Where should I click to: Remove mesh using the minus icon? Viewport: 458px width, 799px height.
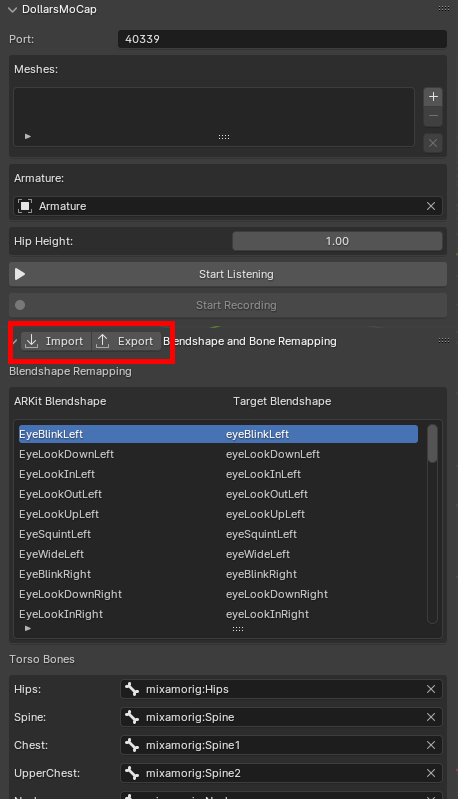click(433, 116)
